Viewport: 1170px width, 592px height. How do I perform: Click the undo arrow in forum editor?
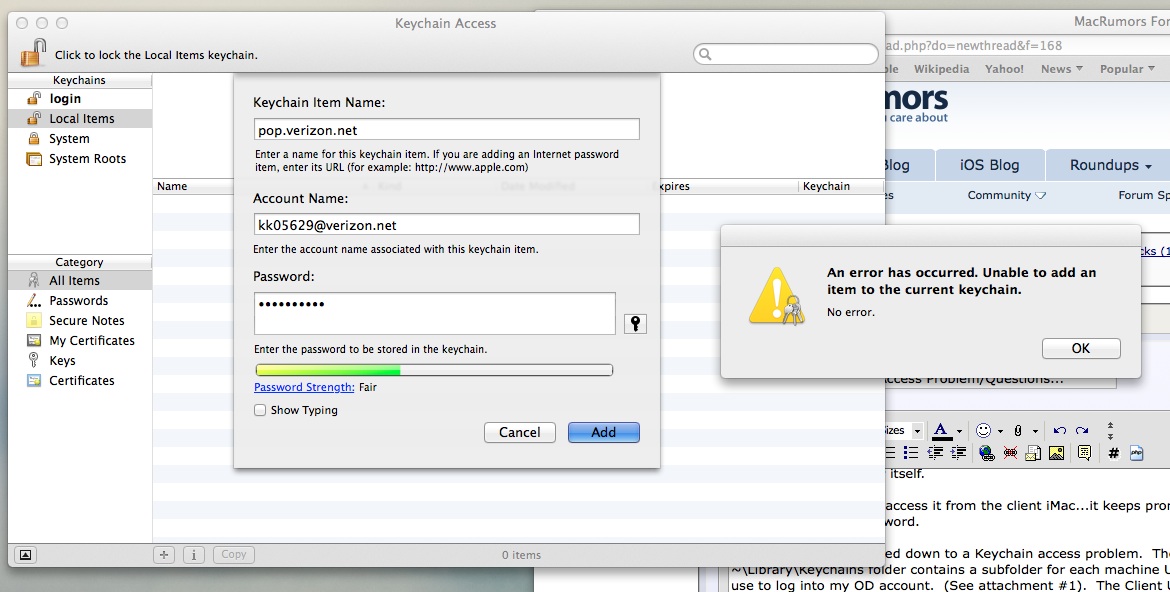tap(1060, 431)
